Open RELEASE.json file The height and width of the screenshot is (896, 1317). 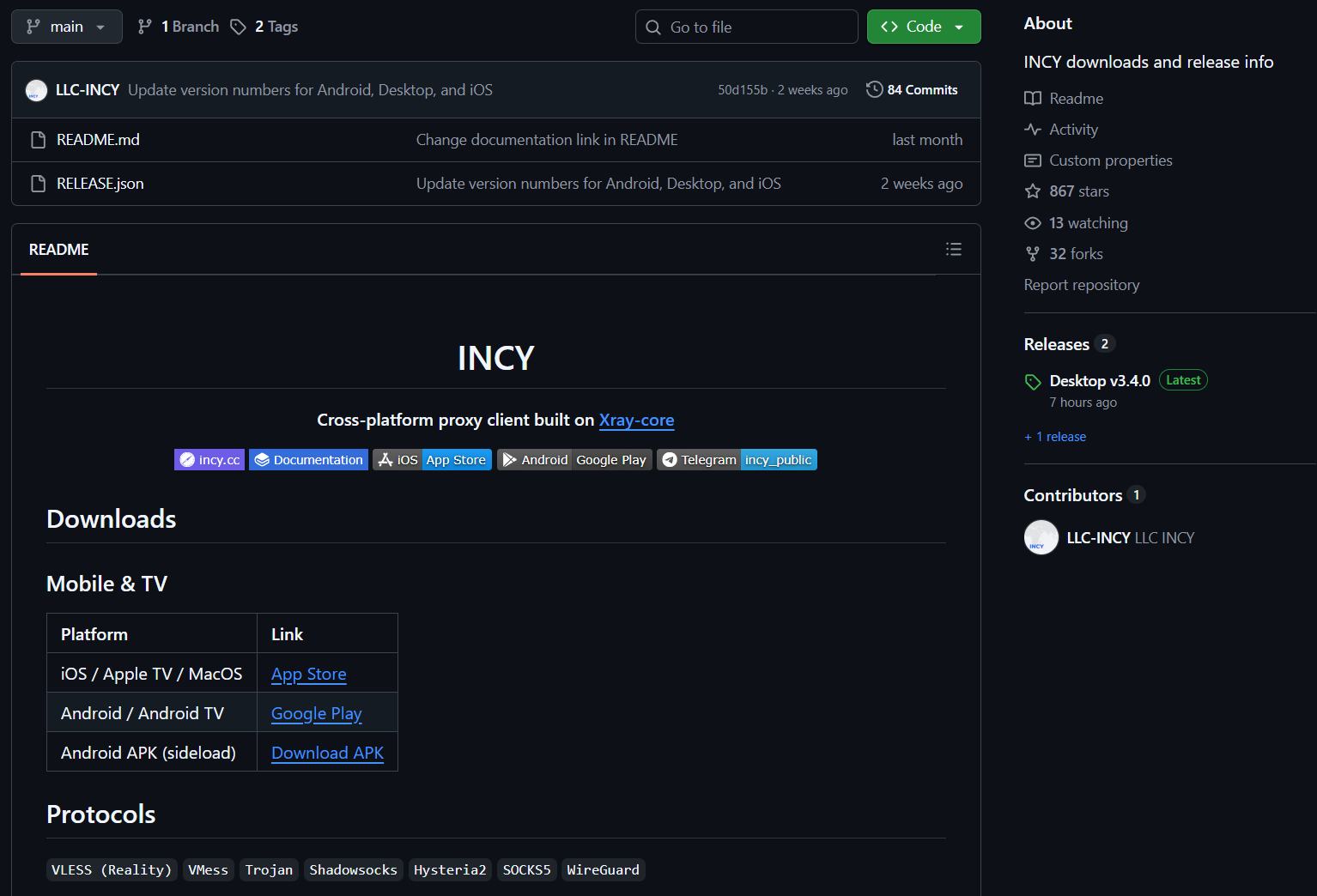pos(100,184)
